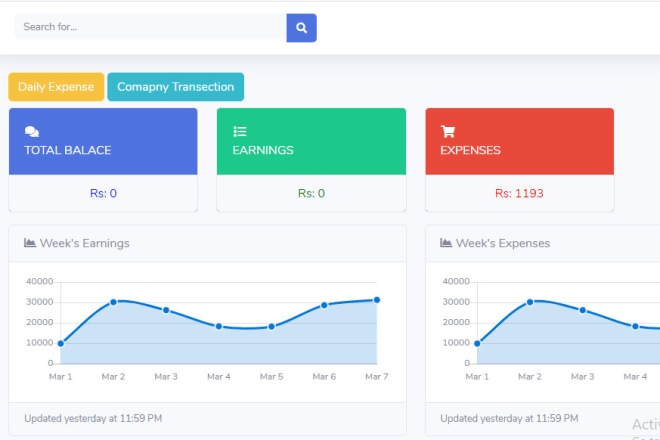Click the TOTAL BALACE card heading
The height and width of the screenshot is (440, 660).
[68, 150]
